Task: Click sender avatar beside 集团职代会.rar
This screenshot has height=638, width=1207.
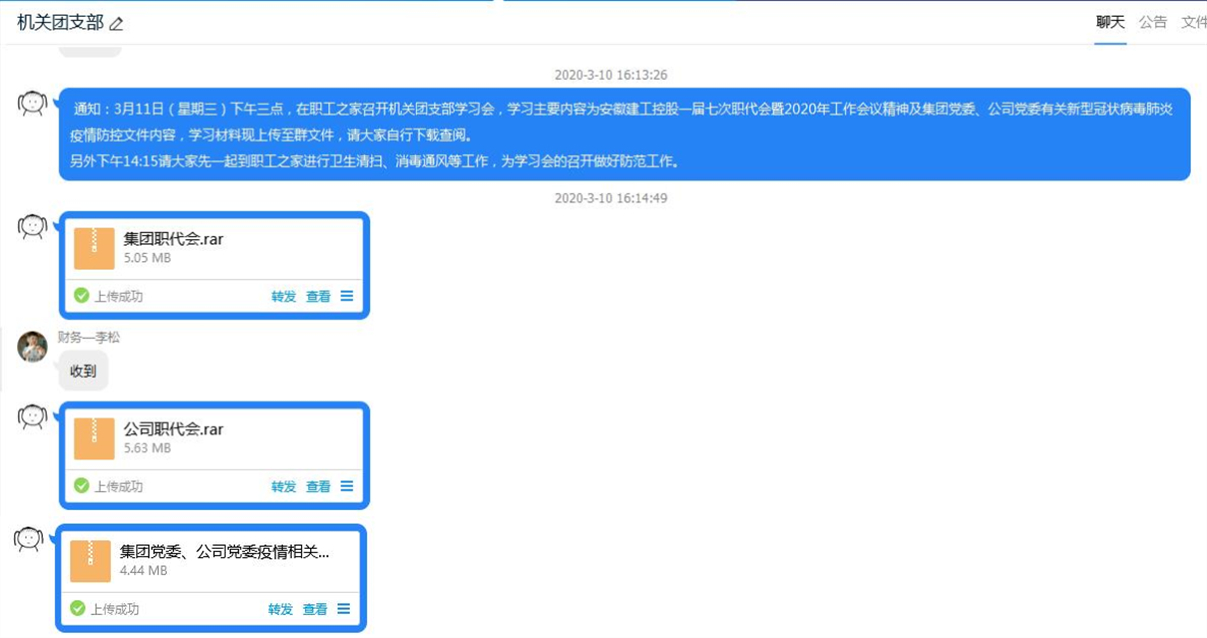Action: click(33, 227)
